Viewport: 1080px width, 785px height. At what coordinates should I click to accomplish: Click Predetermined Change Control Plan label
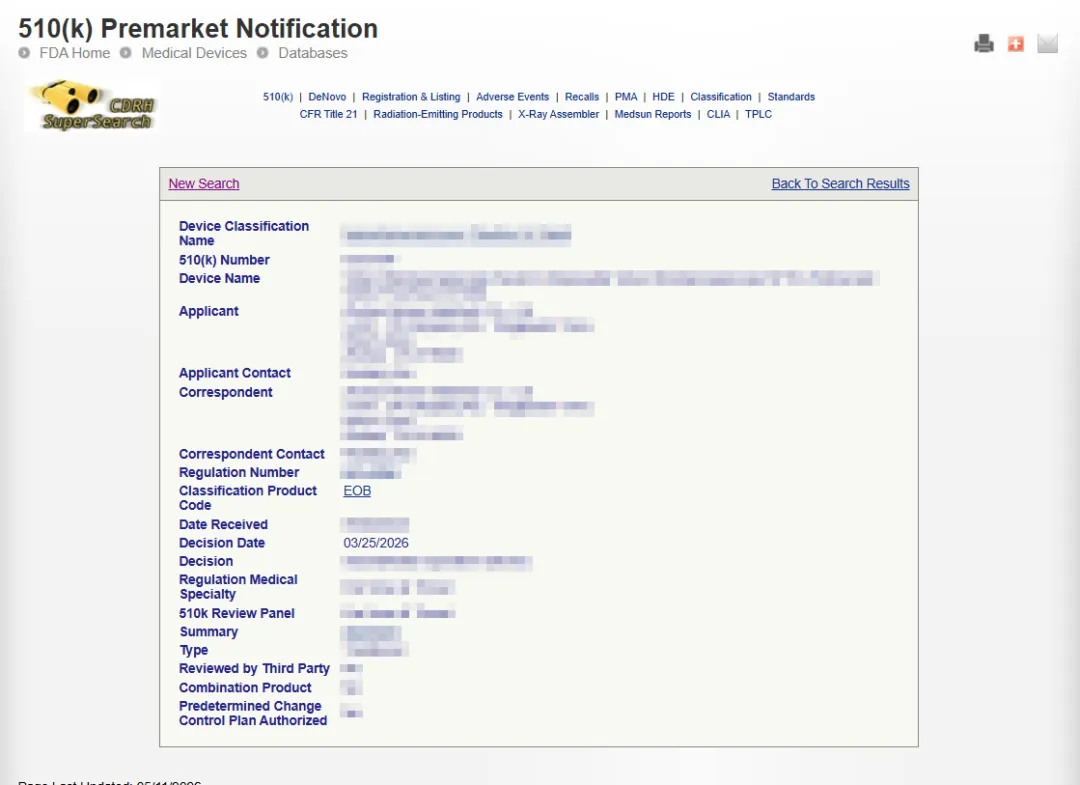253,713
